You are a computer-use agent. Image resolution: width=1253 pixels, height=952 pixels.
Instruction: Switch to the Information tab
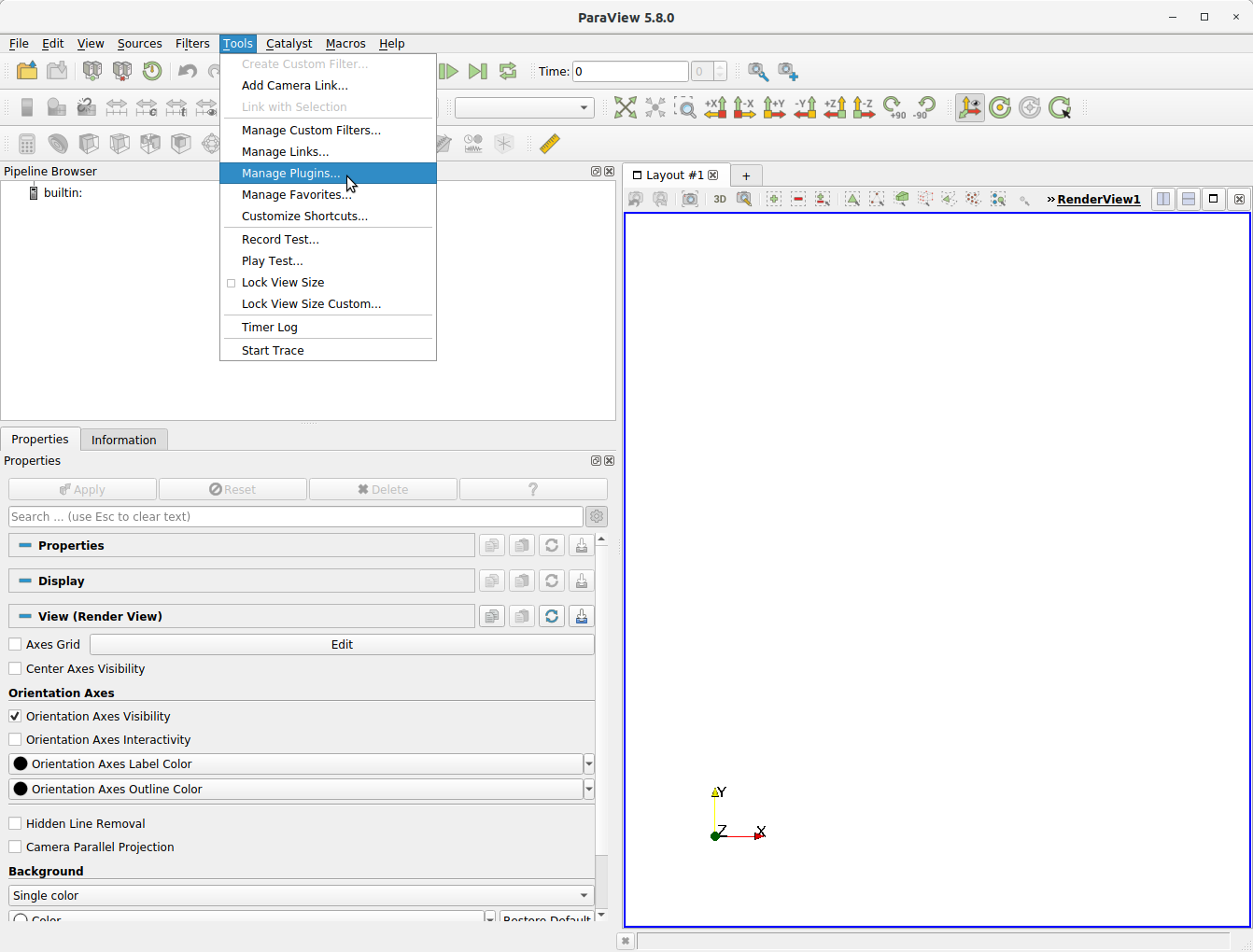pyautogui.click(x=123, y=440)
